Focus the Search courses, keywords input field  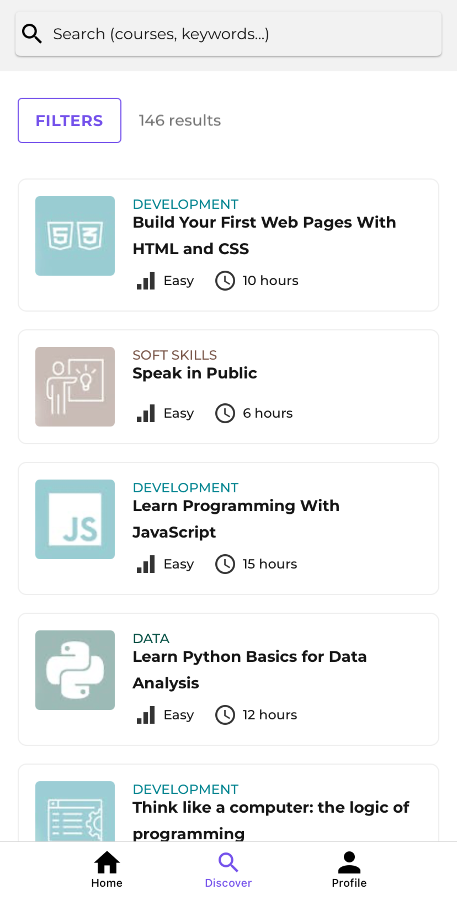click(228, 34)
